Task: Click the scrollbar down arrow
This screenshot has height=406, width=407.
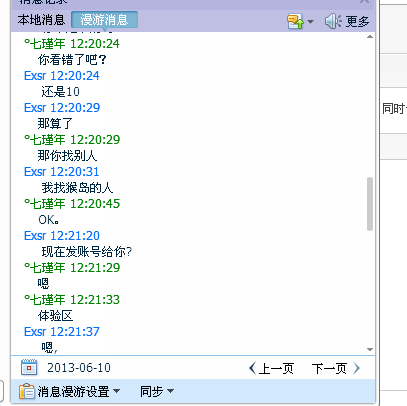Action: click(370, 349)
